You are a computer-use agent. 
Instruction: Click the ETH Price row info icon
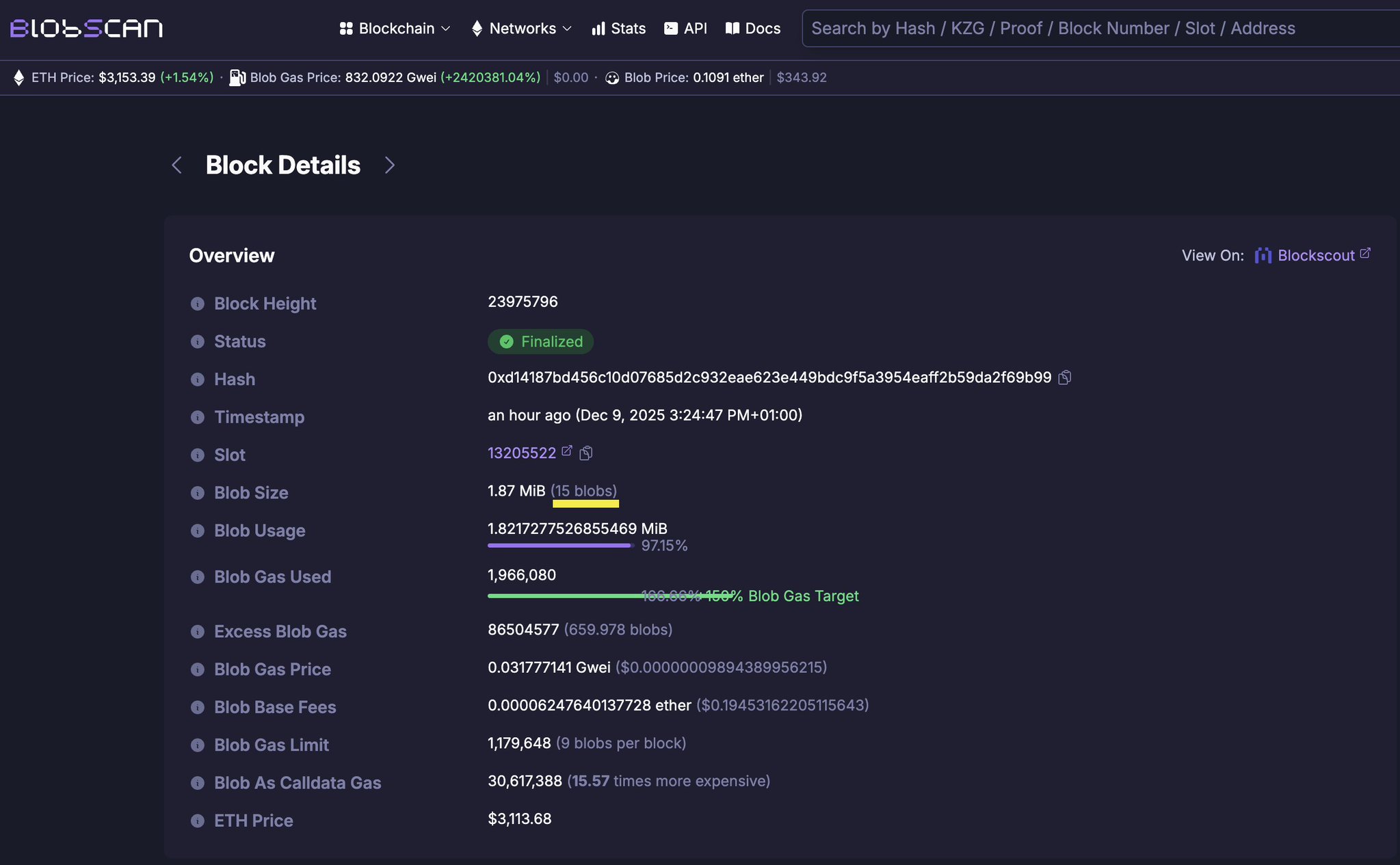click(x=198, y=821)
